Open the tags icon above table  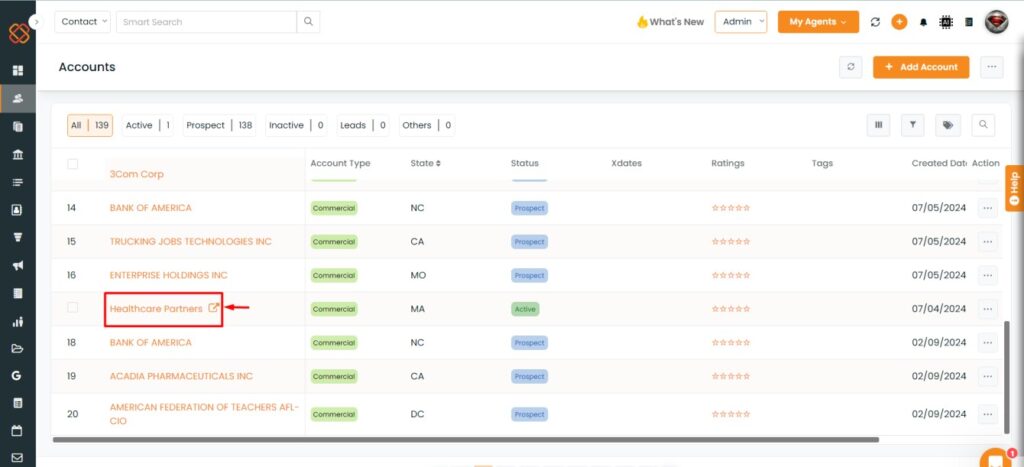point(948,125)
